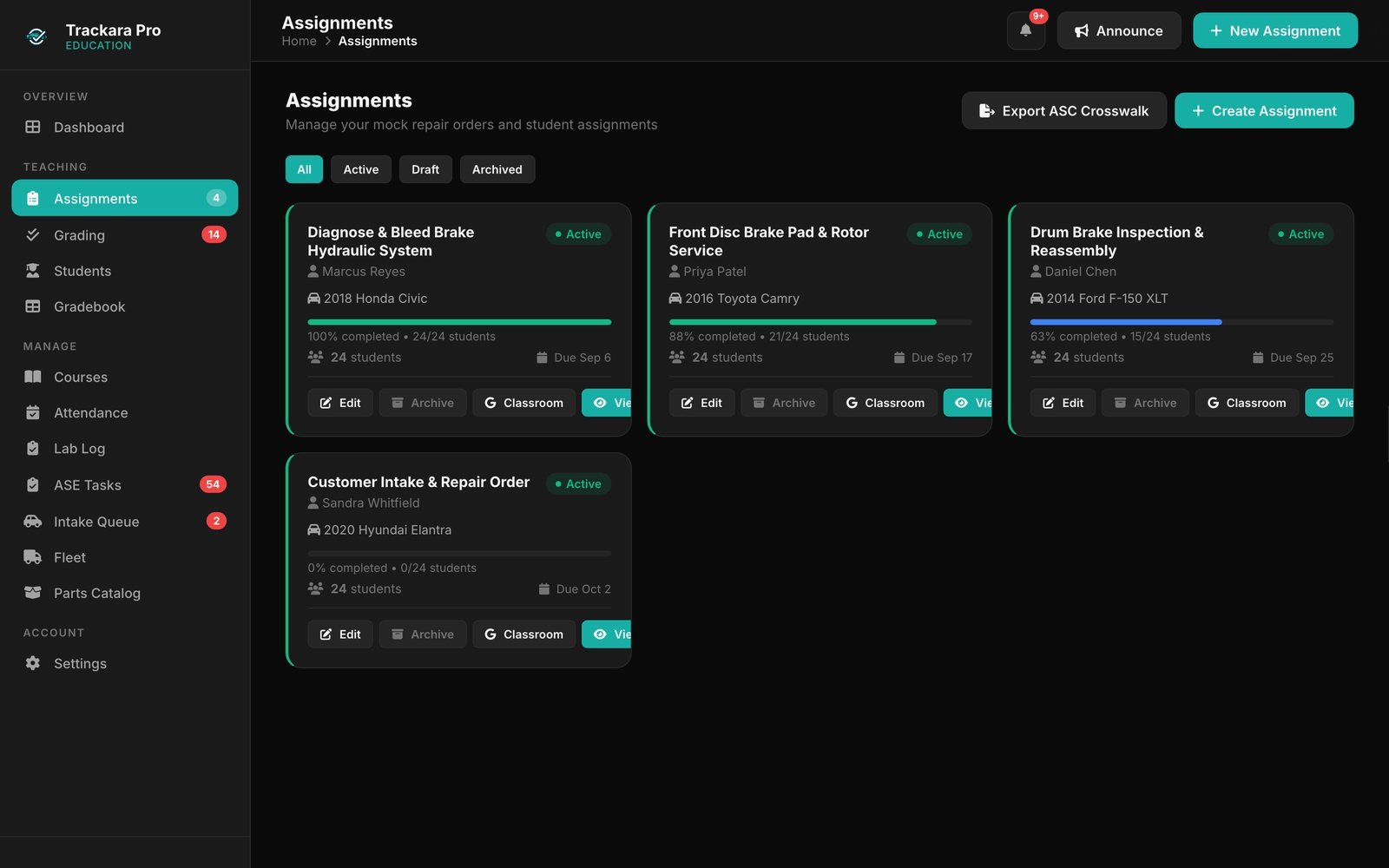Click the Assignments clipboard icon in the sidebar
This screenshot has height=868, width=1389.
[33, 198]
